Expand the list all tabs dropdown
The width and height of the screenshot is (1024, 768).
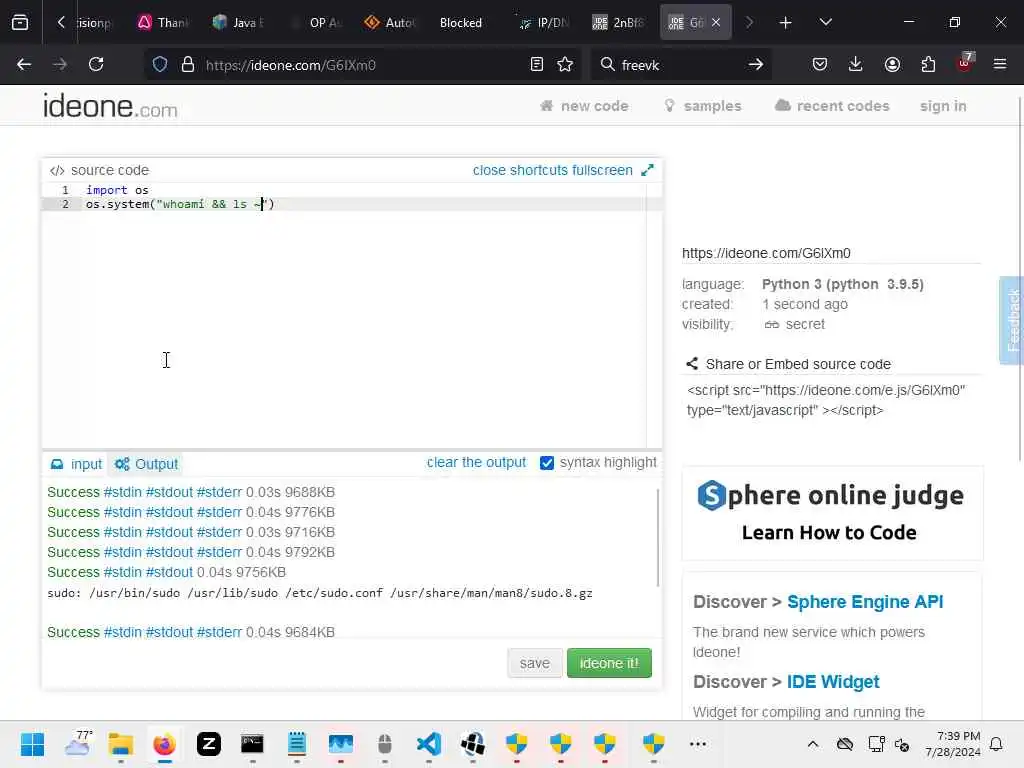(x=825, y=22)
